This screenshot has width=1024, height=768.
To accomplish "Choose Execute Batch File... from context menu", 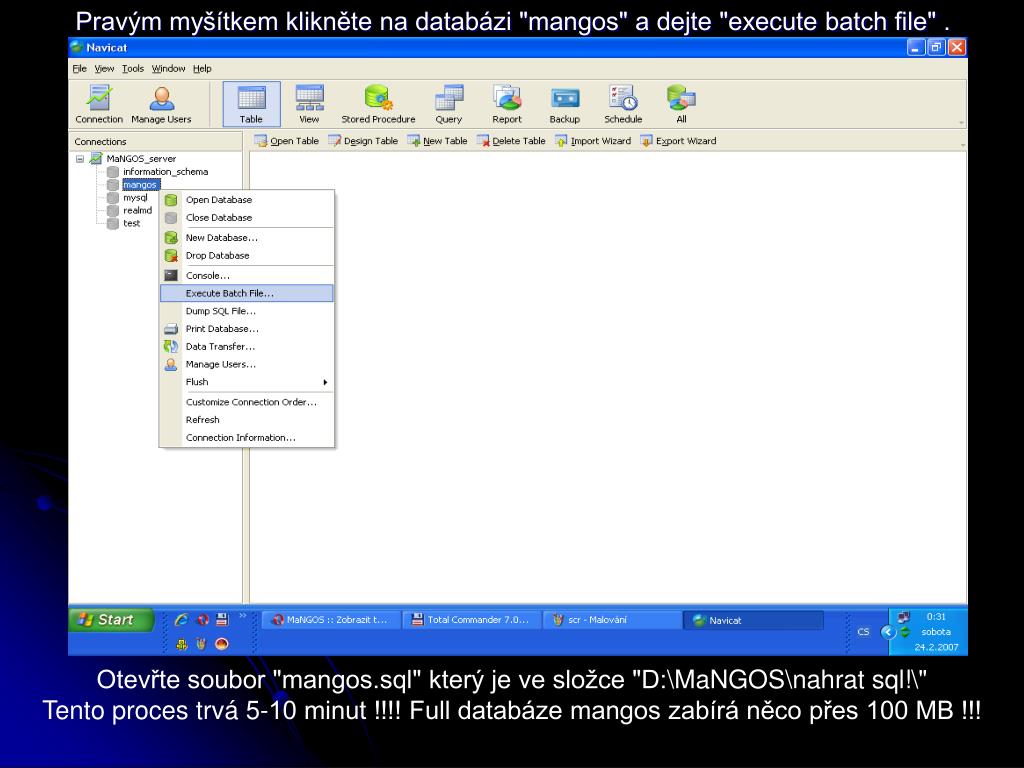I will coord(247,293).
